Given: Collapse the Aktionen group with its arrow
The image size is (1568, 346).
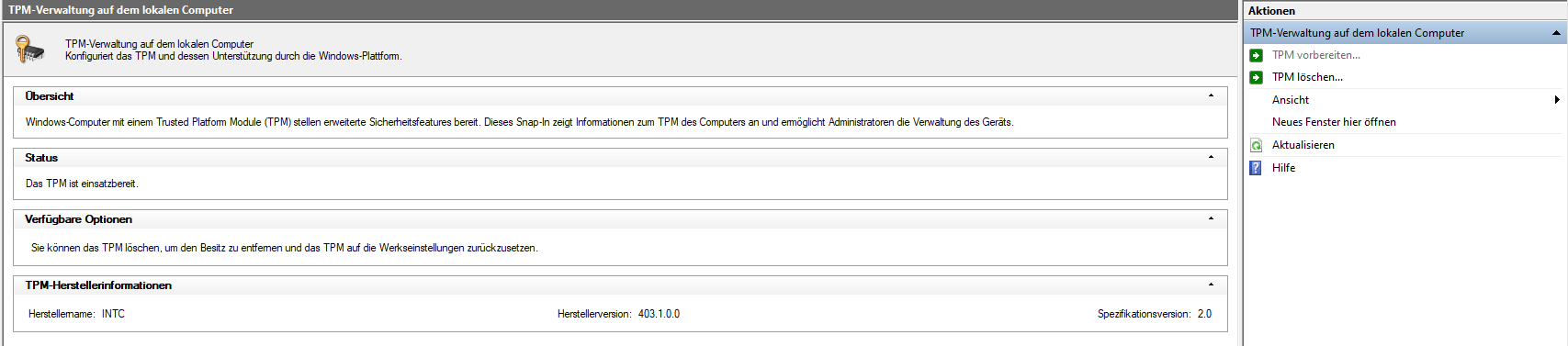Looking at the screenshot, I should point(1556,33).
